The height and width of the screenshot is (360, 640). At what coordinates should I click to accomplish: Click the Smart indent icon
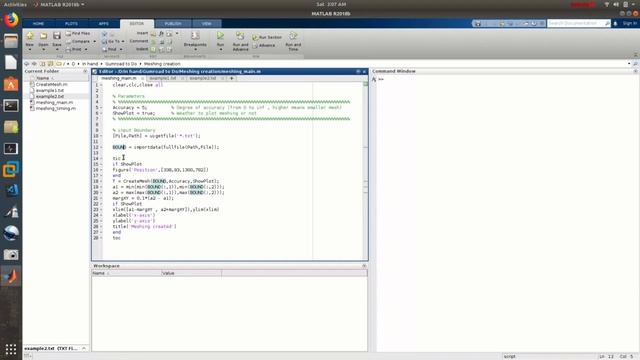tap(153, 49)
